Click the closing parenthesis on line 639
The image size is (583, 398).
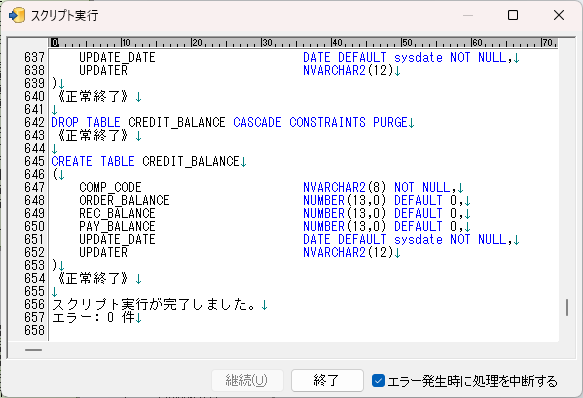click(55, 83)
